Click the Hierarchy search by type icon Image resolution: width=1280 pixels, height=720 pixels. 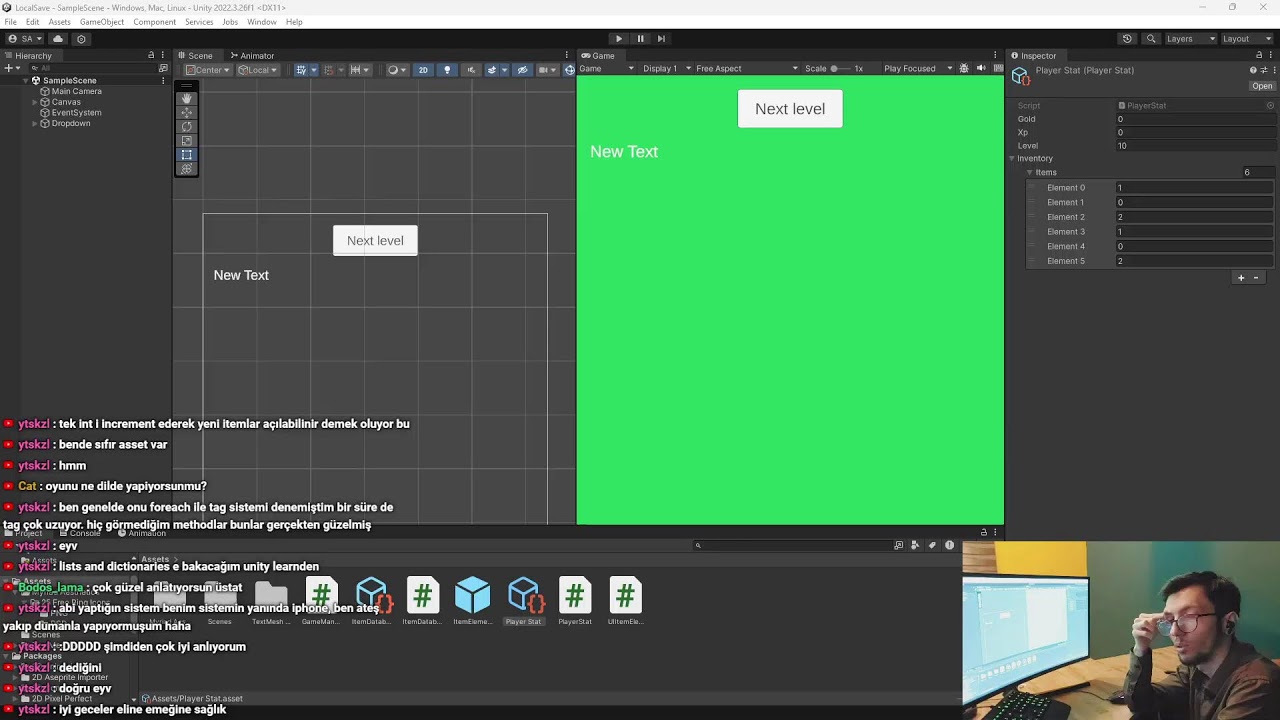163,68
